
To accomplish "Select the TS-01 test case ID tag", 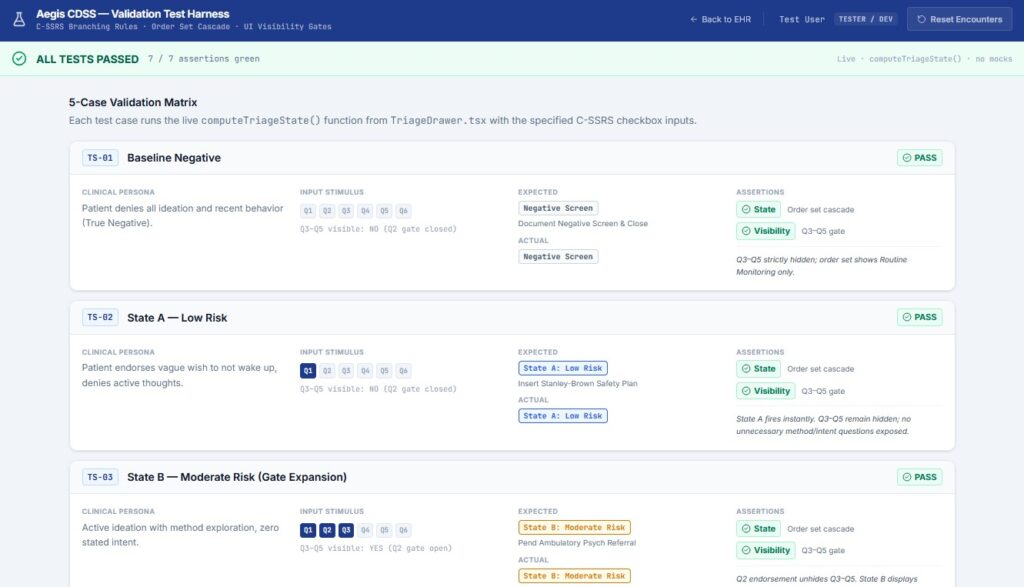I will 100,158.
